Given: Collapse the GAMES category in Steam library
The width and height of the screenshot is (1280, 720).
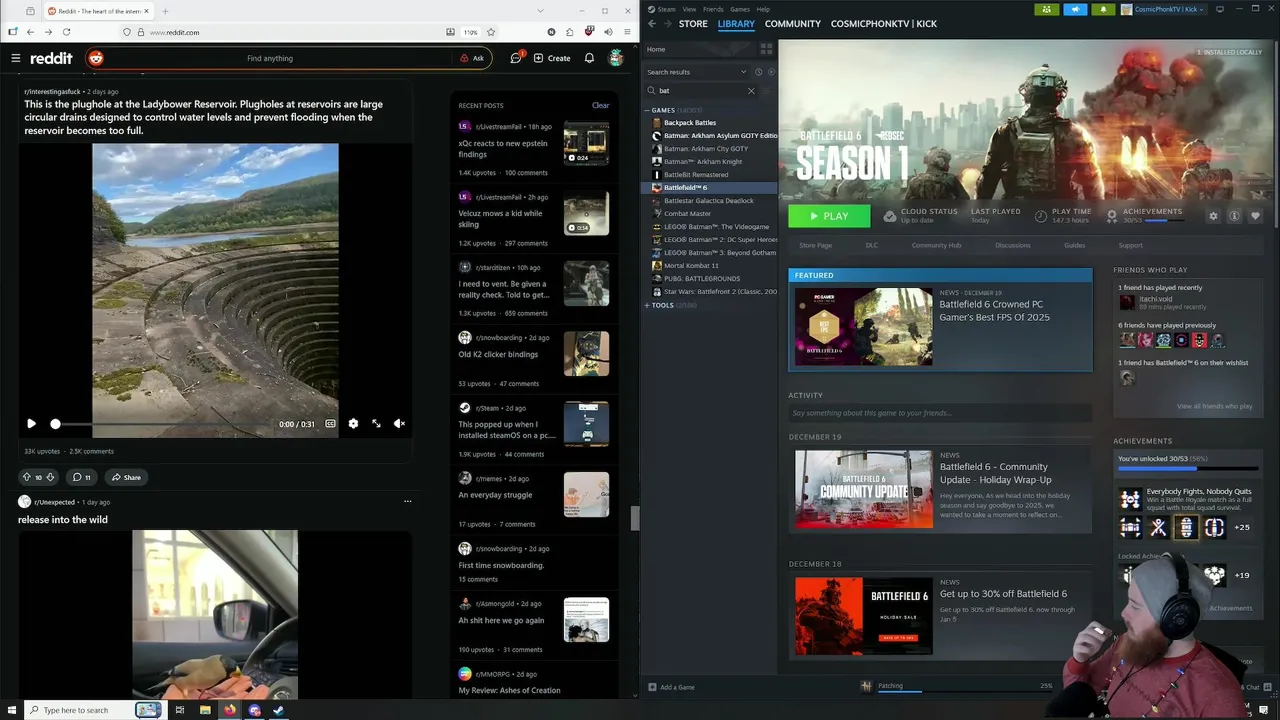Looking at the screenshot, I should (x=647, y=110).
